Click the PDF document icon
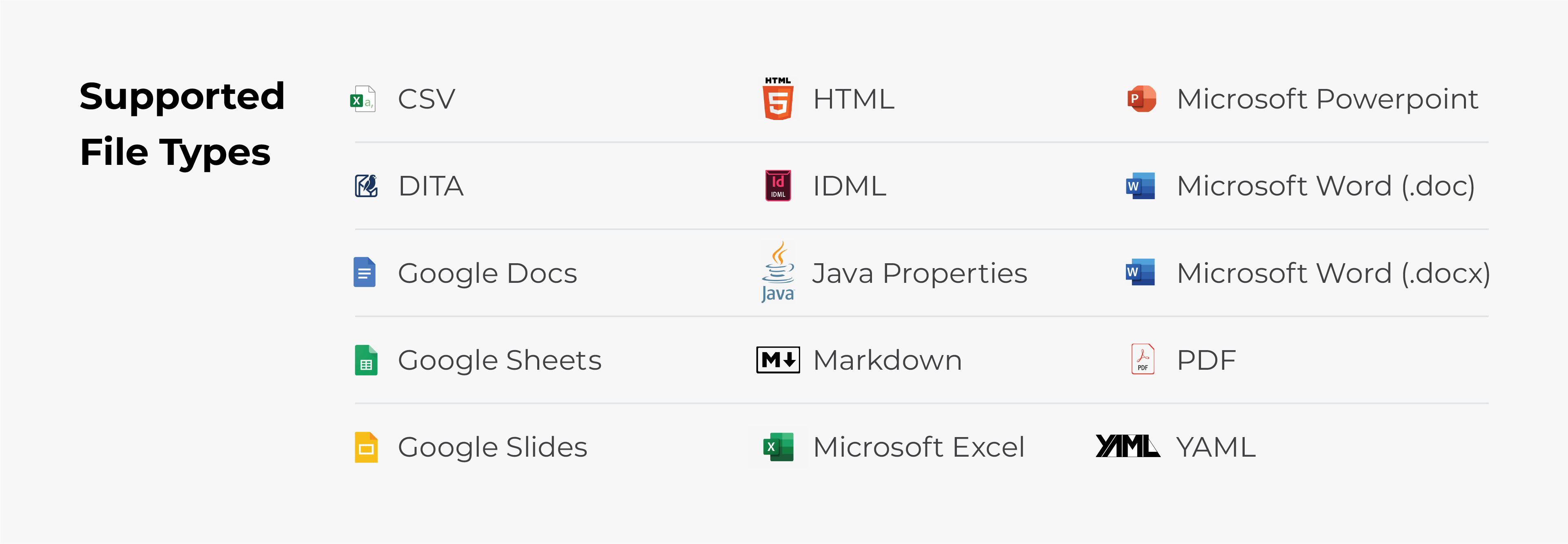The width and height of the screenshot is (1568, 544). click(x=1142, y=359)
